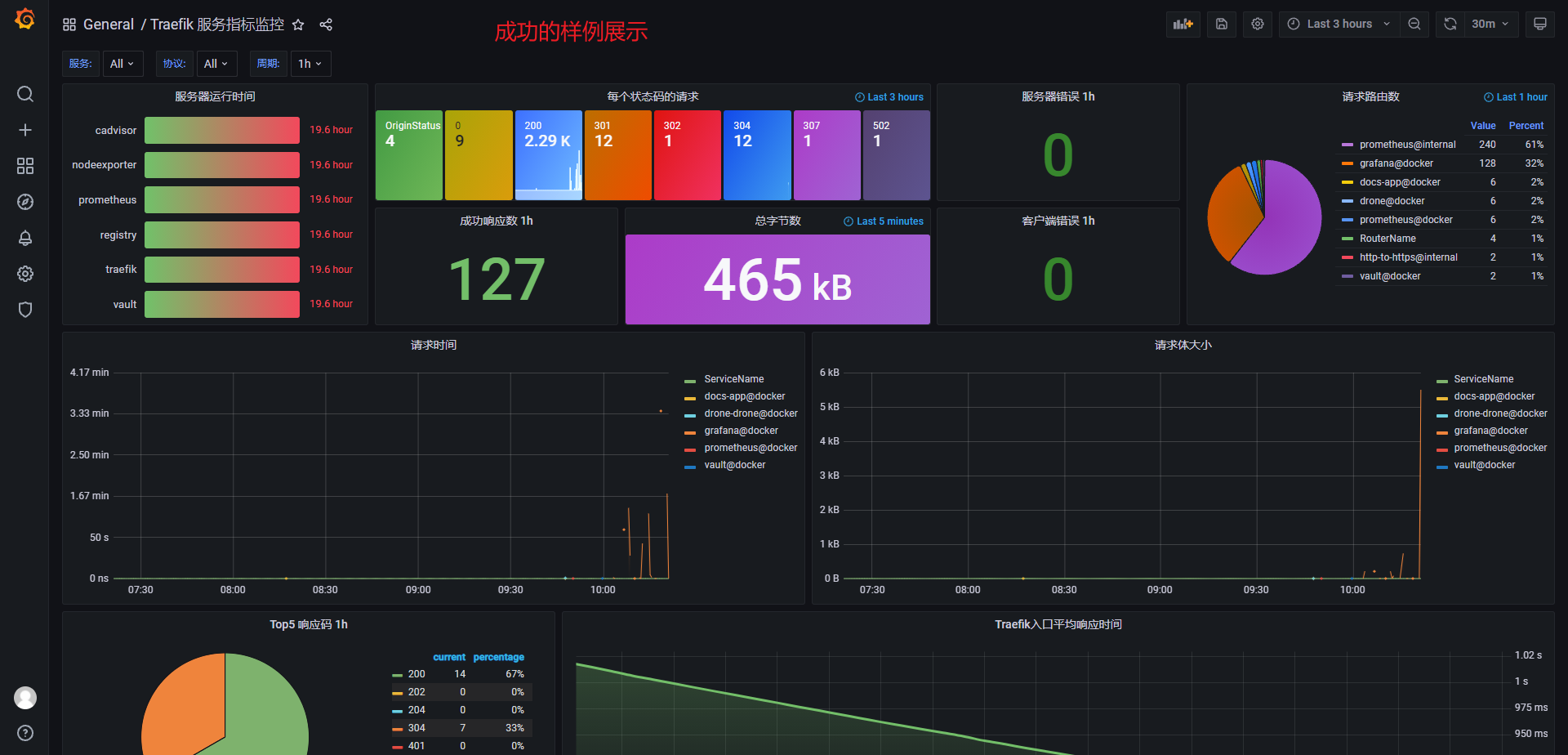Click the vault uptime gradient bar
Image resolution: width=1568 pixels, height=755 pixels.
[x=222, y=304]
